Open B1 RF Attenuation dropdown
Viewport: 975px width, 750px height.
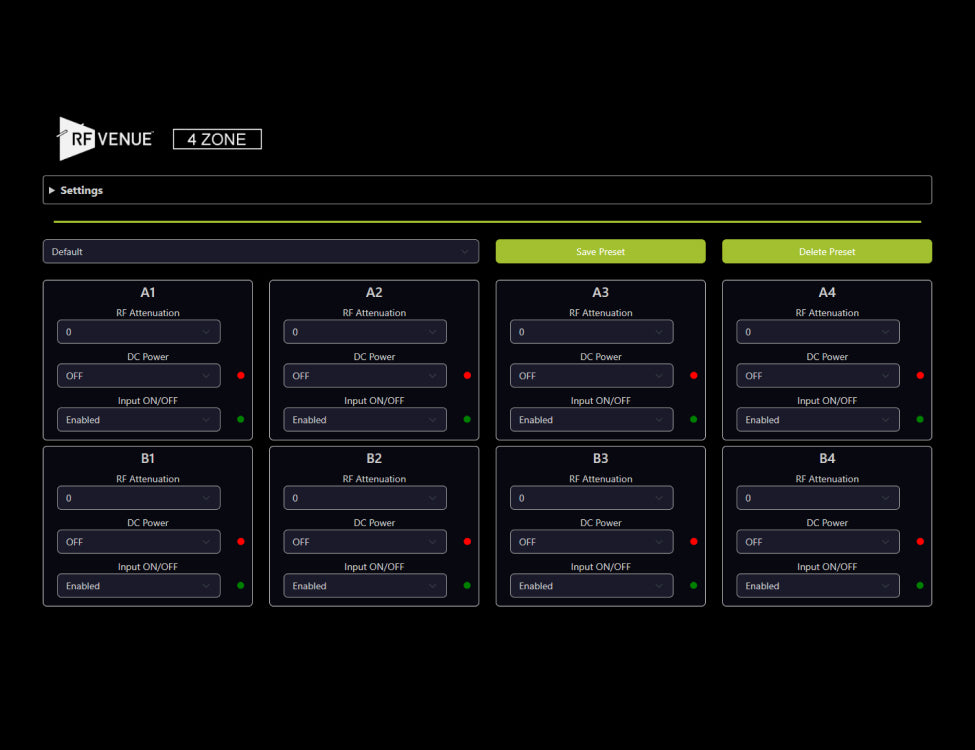[x=139, y=498]
